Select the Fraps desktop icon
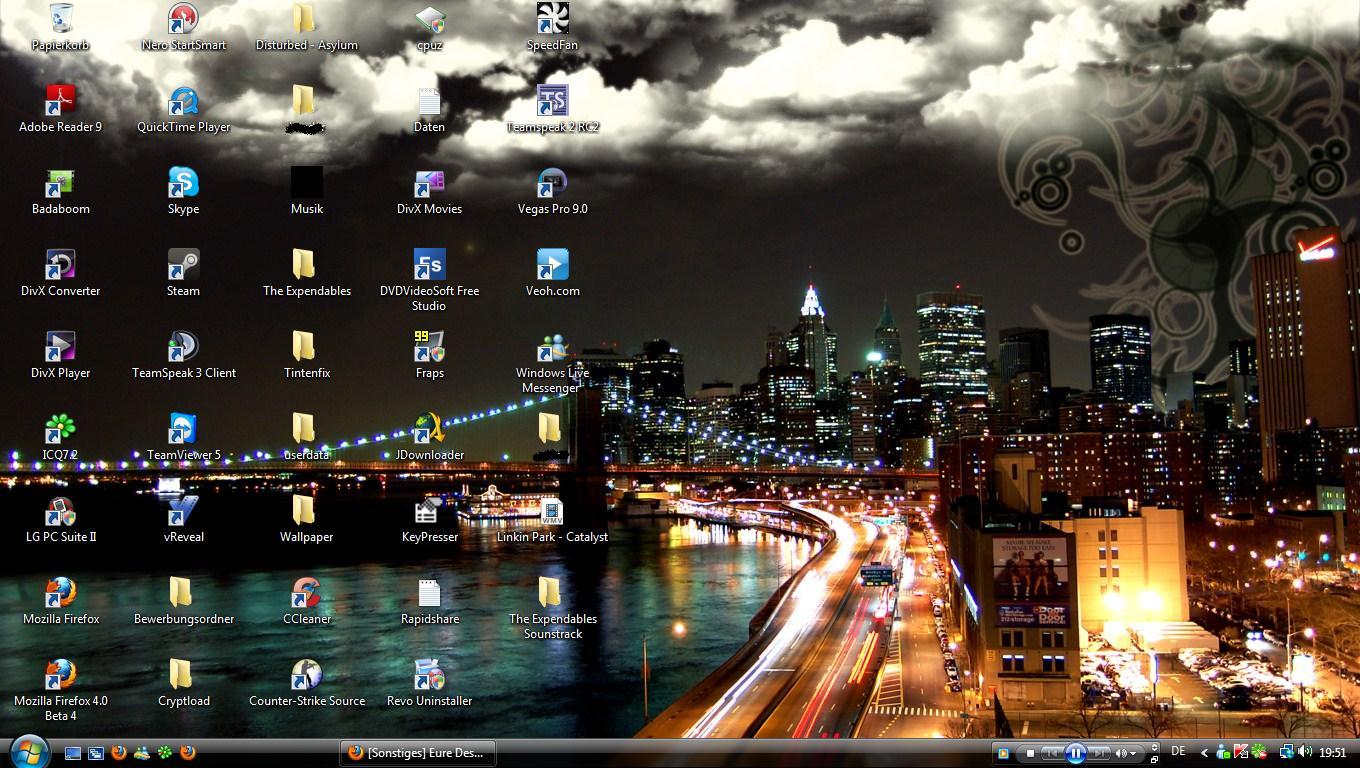1360x768 pixels. (x=429, y=348)
